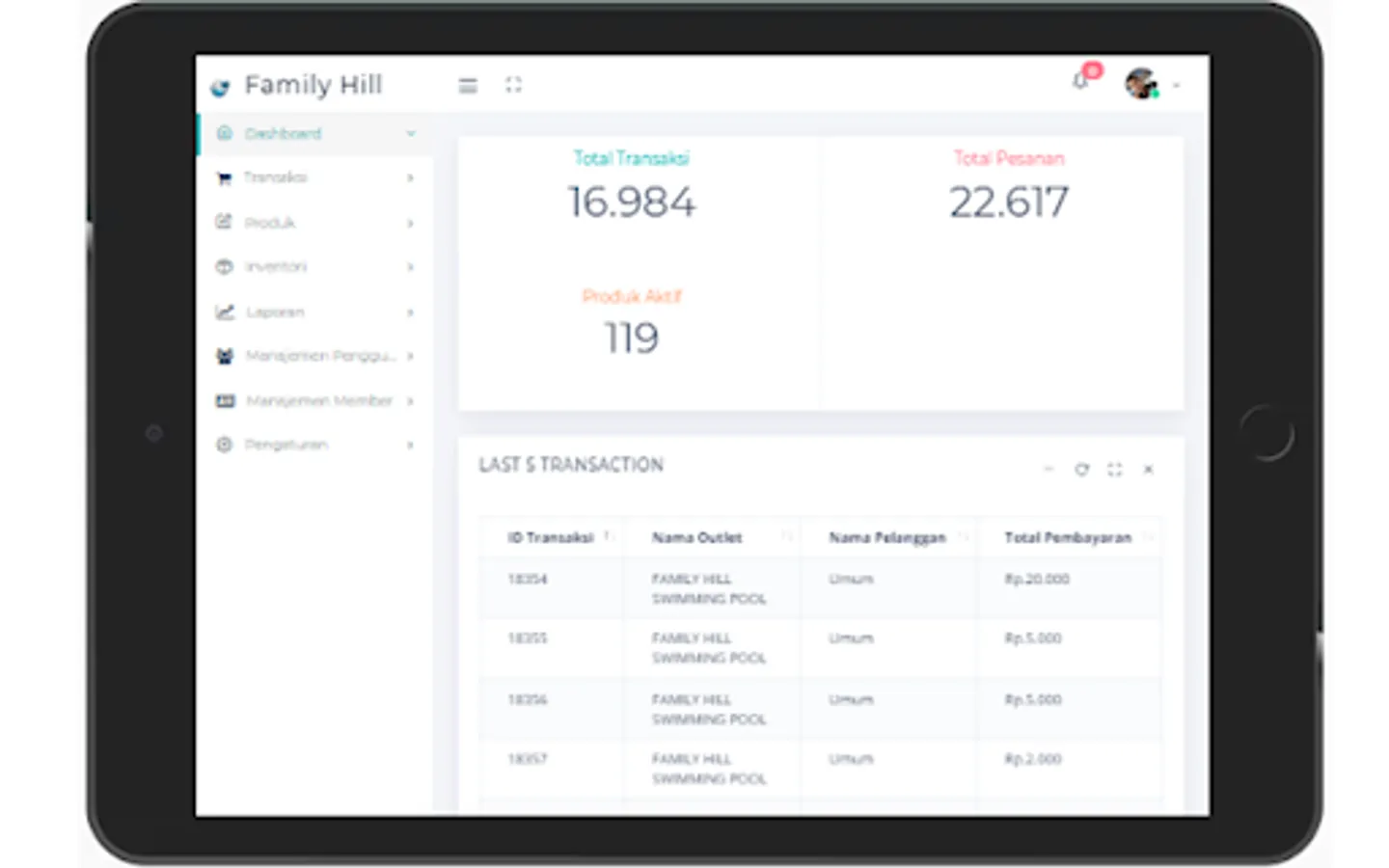Open the user avatar profile menu

[1142, 84]
